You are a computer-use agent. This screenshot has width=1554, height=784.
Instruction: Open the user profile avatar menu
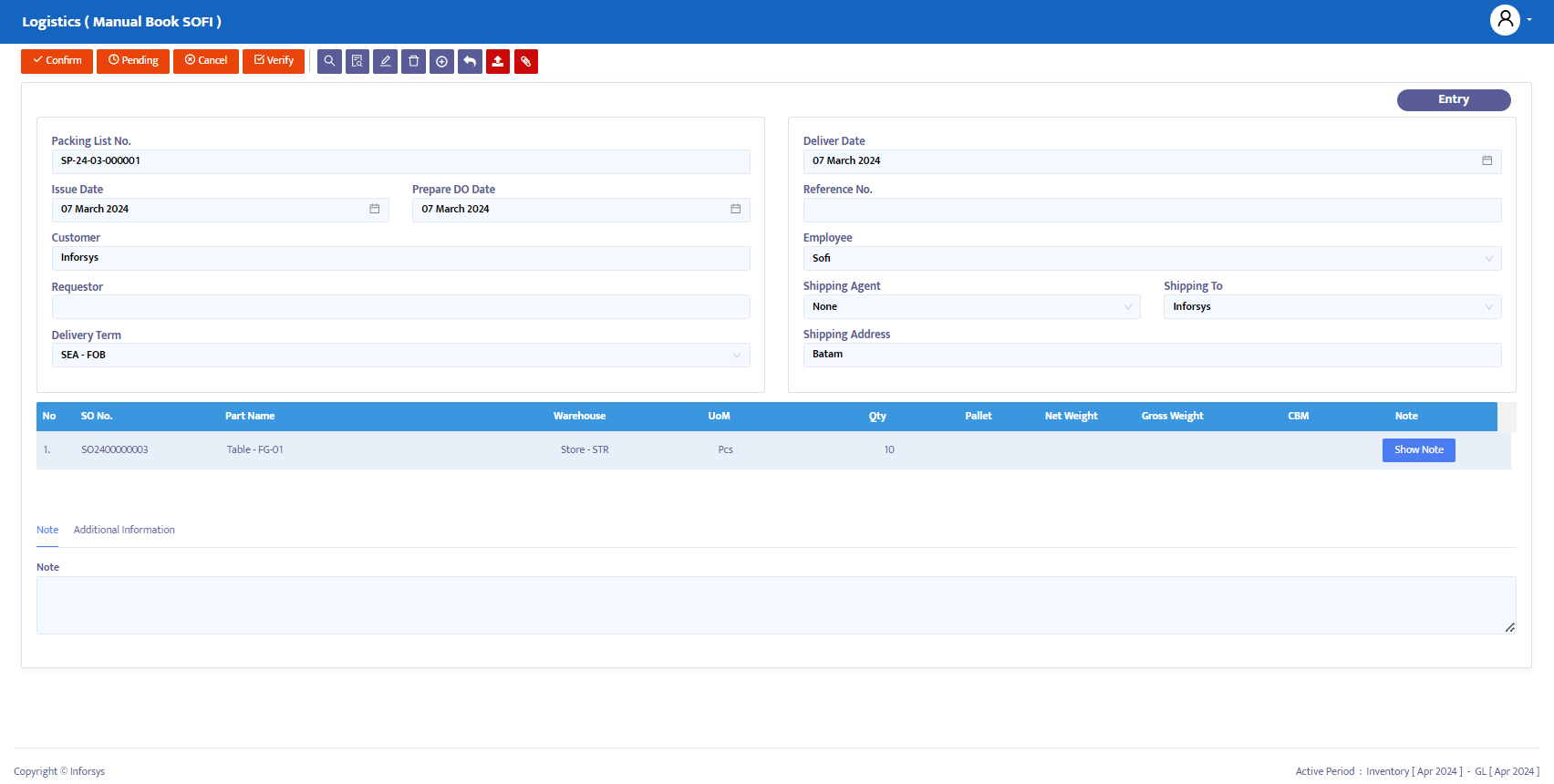(1505, 20)
